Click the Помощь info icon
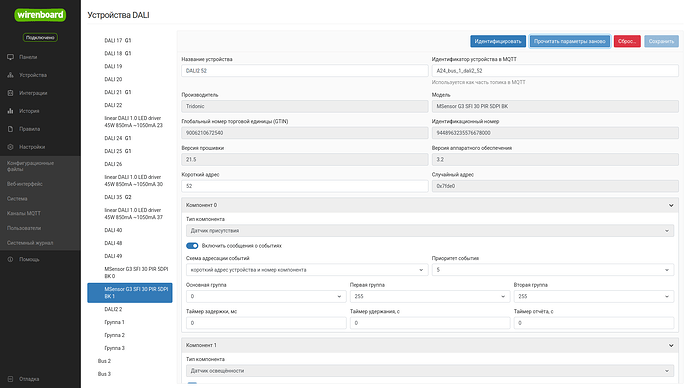690x388 pixels. (10, 260)
